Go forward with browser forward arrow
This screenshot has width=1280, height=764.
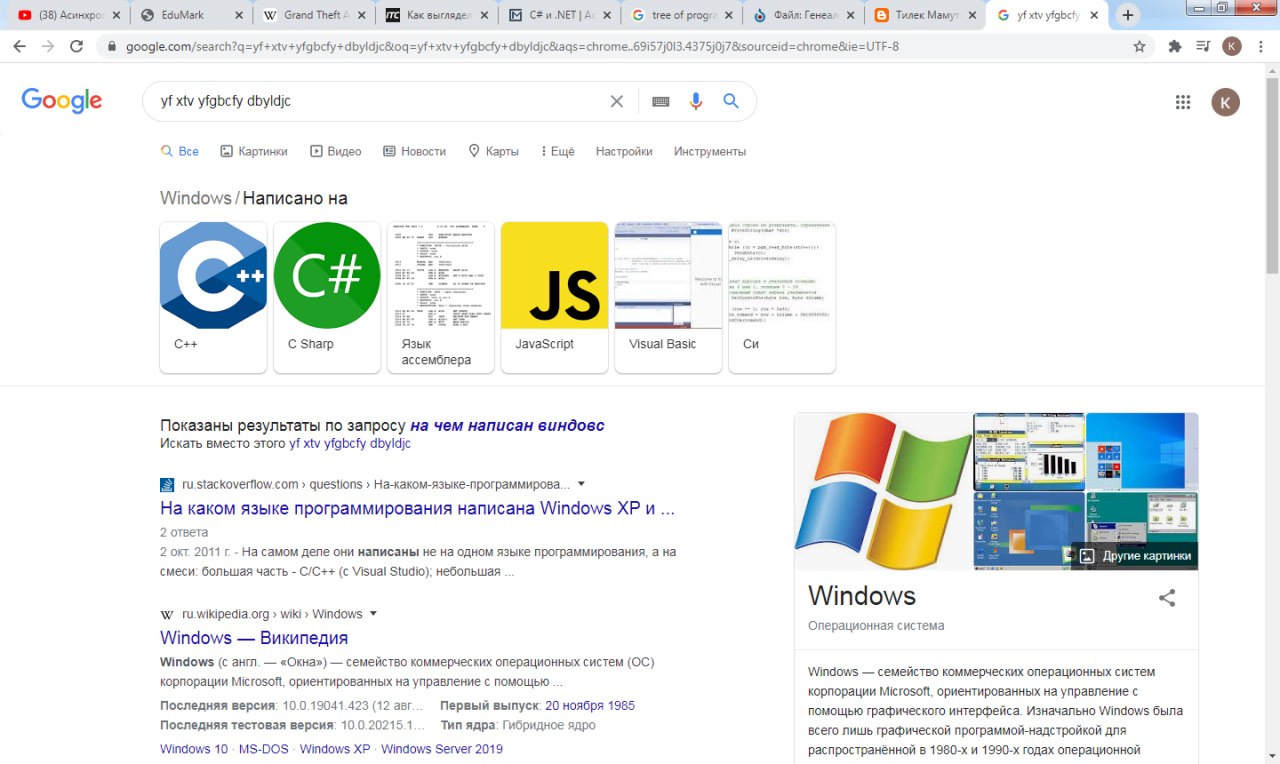click(x=48, y=46)
